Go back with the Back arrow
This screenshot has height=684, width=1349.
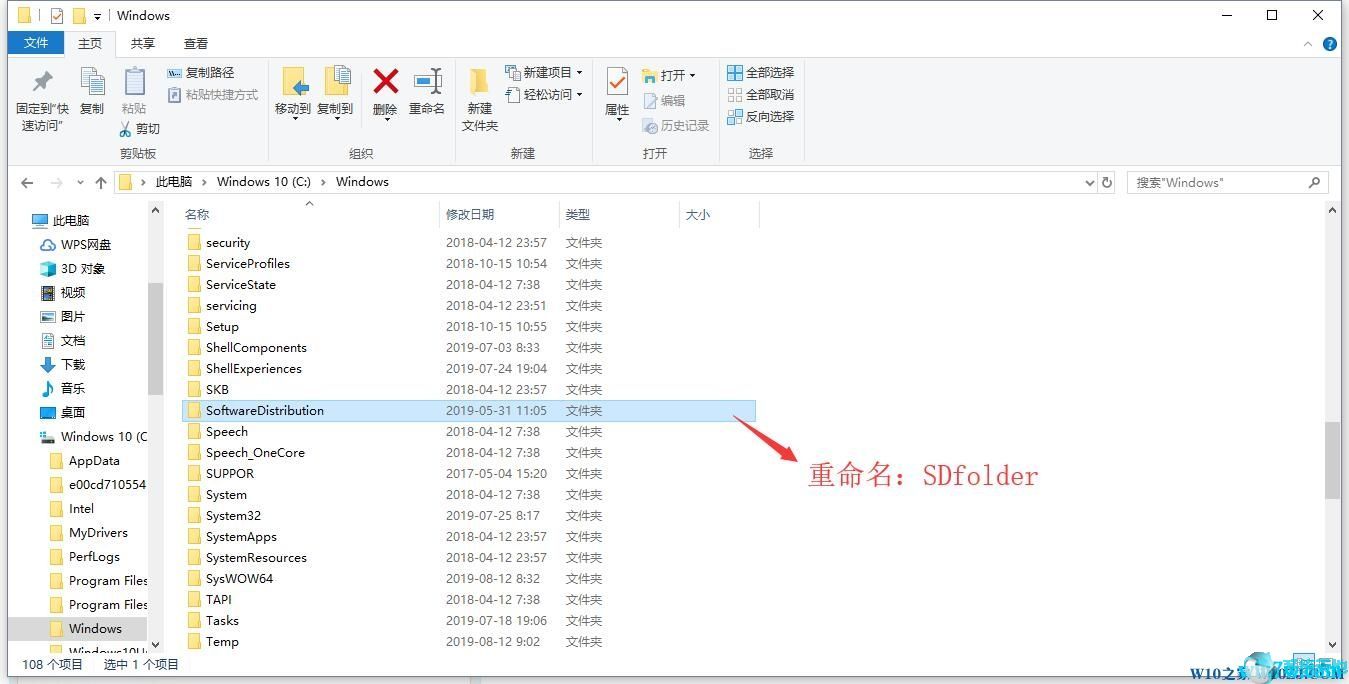tap(27, 183)
